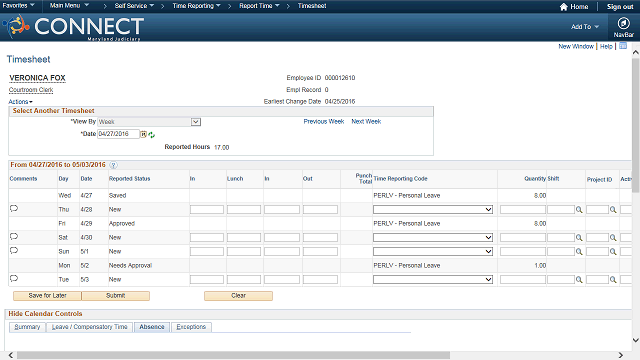Expand the Favorites menu
The width and height of the screenshot is (640, 360).
(x=18, y=6)
